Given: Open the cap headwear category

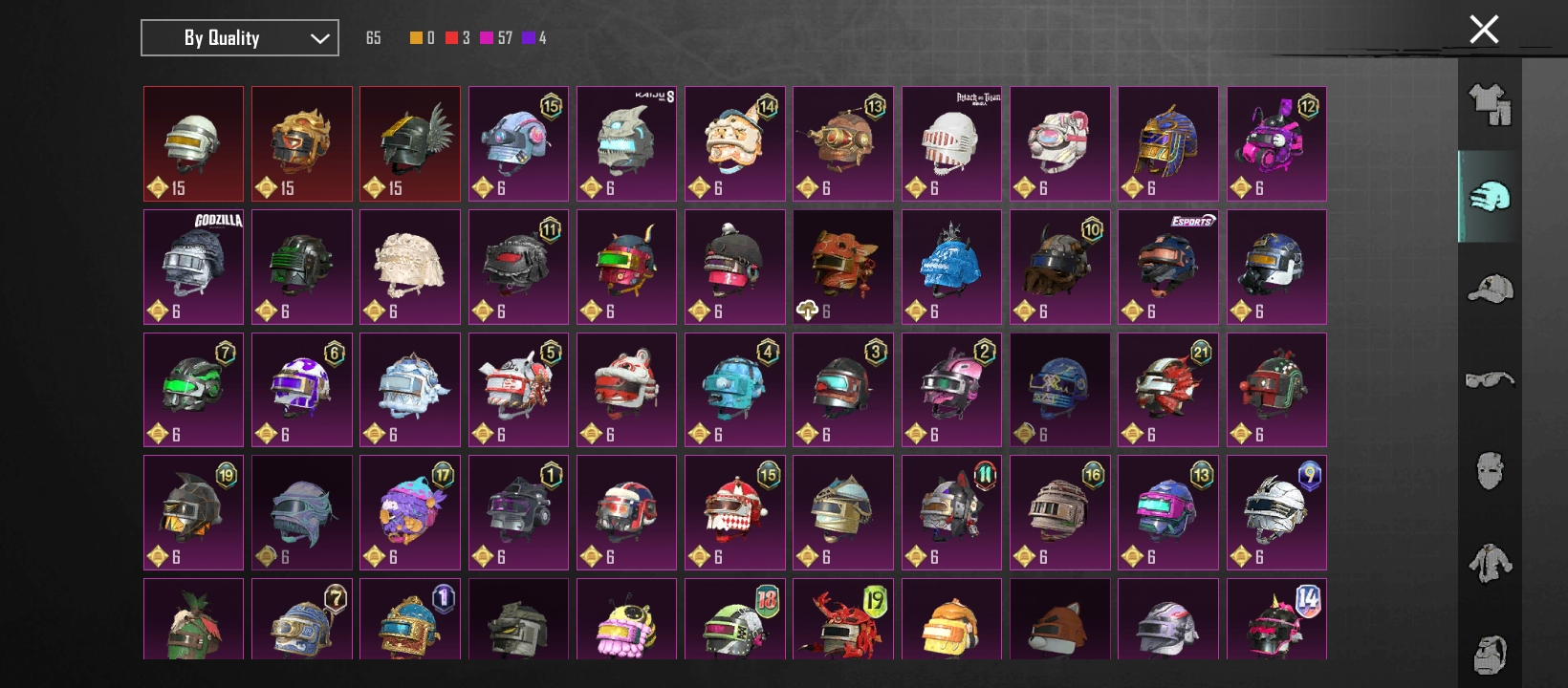Looking at the screenshot, I should 1490,289.
